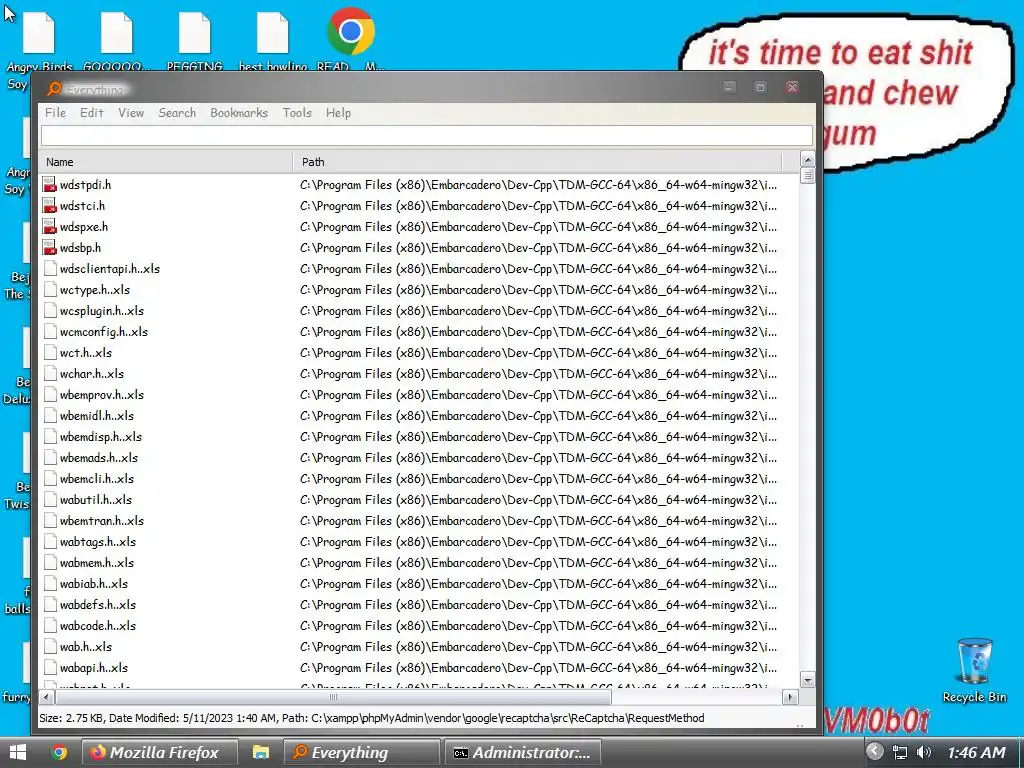Click the wabtags.h..xls file name

98,541
